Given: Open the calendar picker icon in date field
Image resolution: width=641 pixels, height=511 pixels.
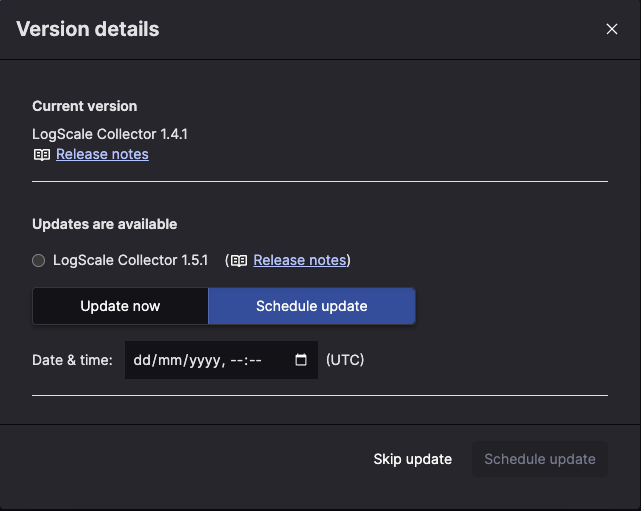Looking at the screenshot, I should pyautogui.click(x=301, y=360).
